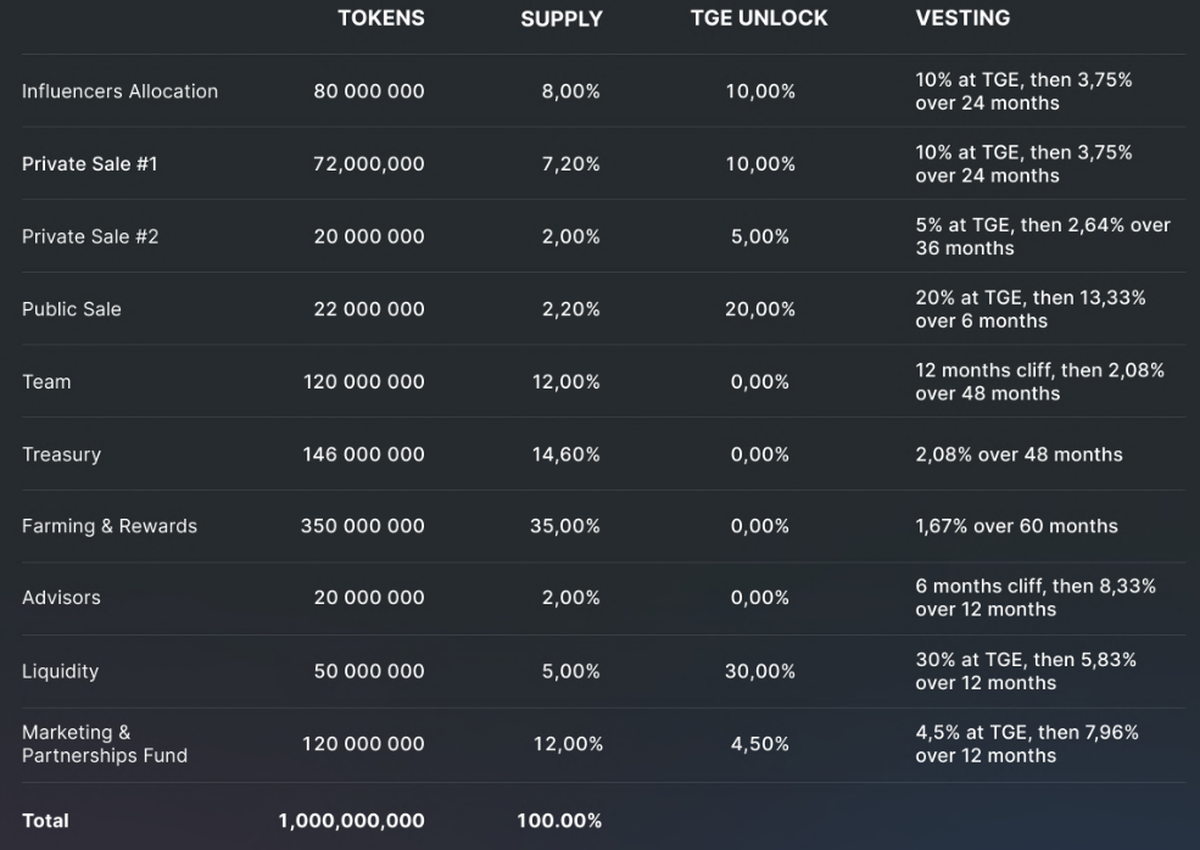
Task: Select the Private Sale #1 row label
Action: 90,164
